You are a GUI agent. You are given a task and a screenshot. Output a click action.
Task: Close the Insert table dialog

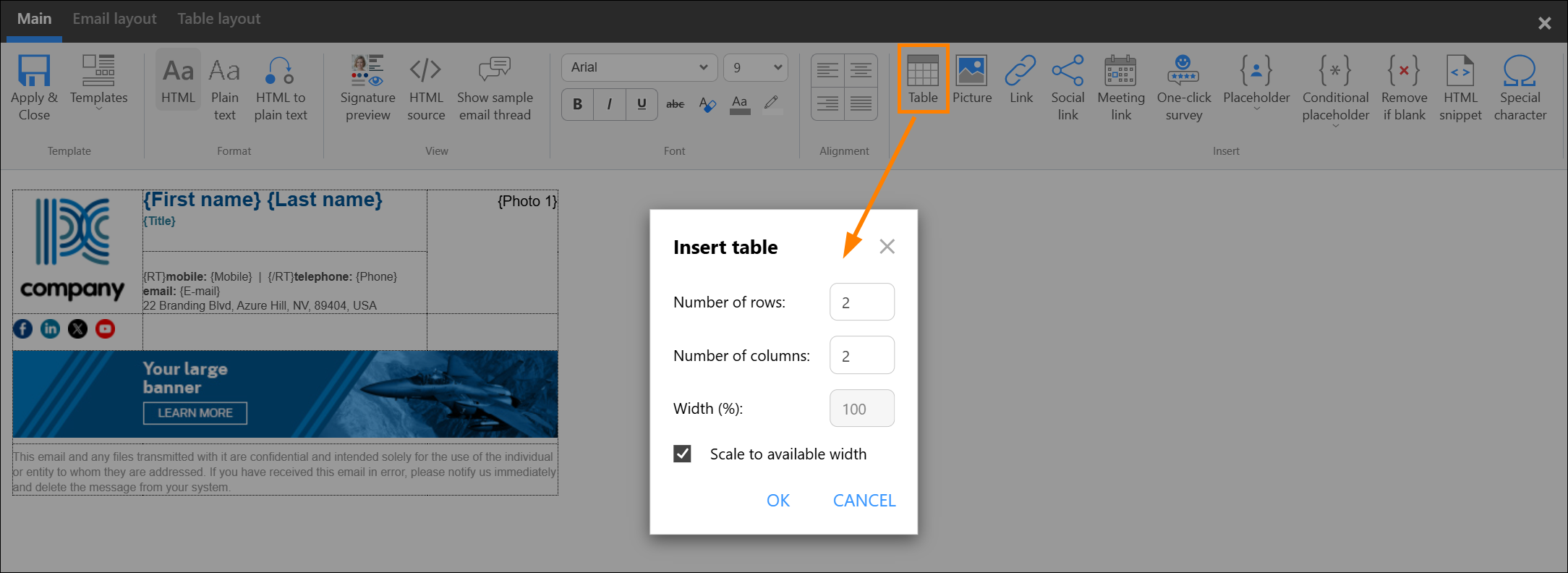tap(887, 247)
